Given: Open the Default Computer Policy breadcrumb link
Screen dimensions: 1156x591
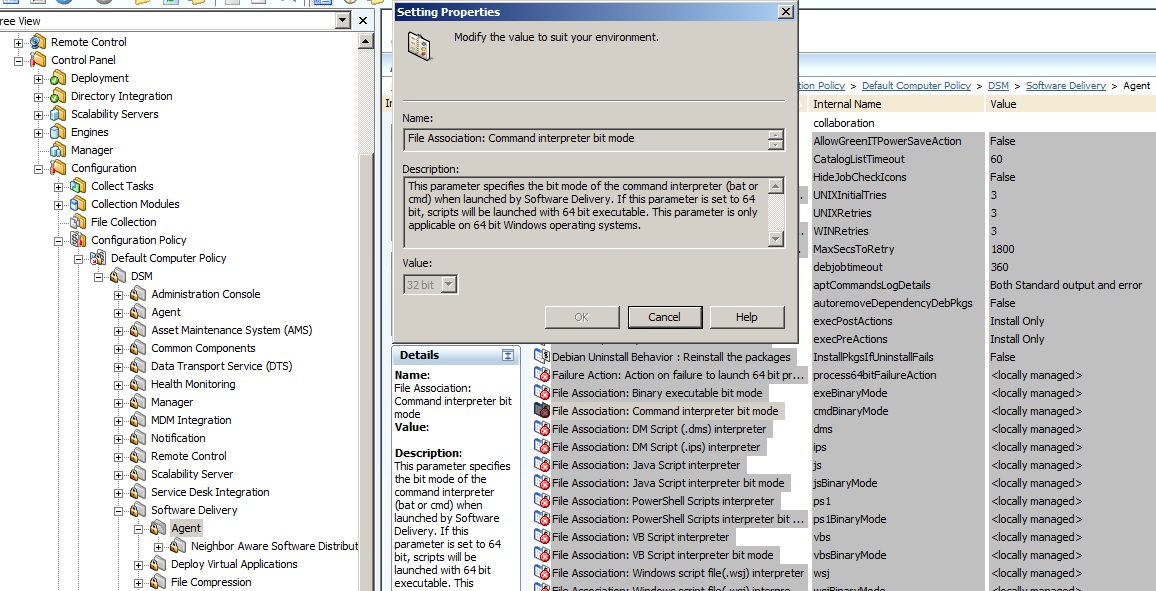Looking at the screenshot, I should tap(915, 86).
